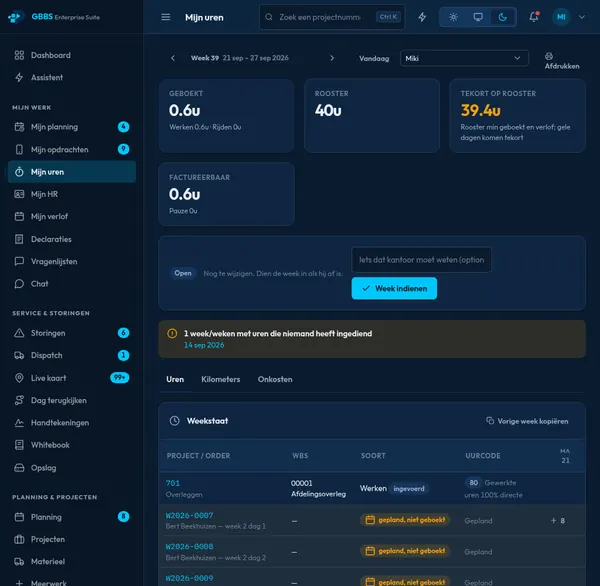Switch to the Kilometers tab
Viewport: 600px width, 586px height.
(220, 379)
